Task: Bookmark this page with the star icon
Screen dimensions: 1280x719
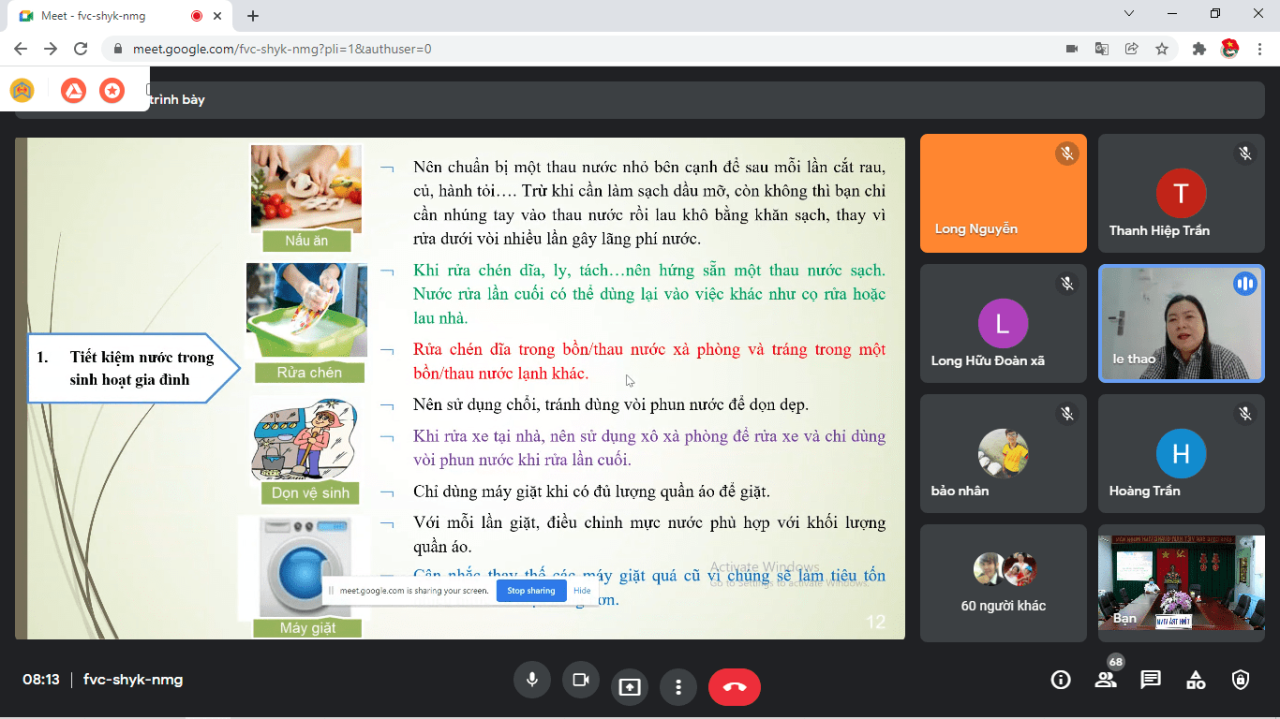Action: 1161,49
